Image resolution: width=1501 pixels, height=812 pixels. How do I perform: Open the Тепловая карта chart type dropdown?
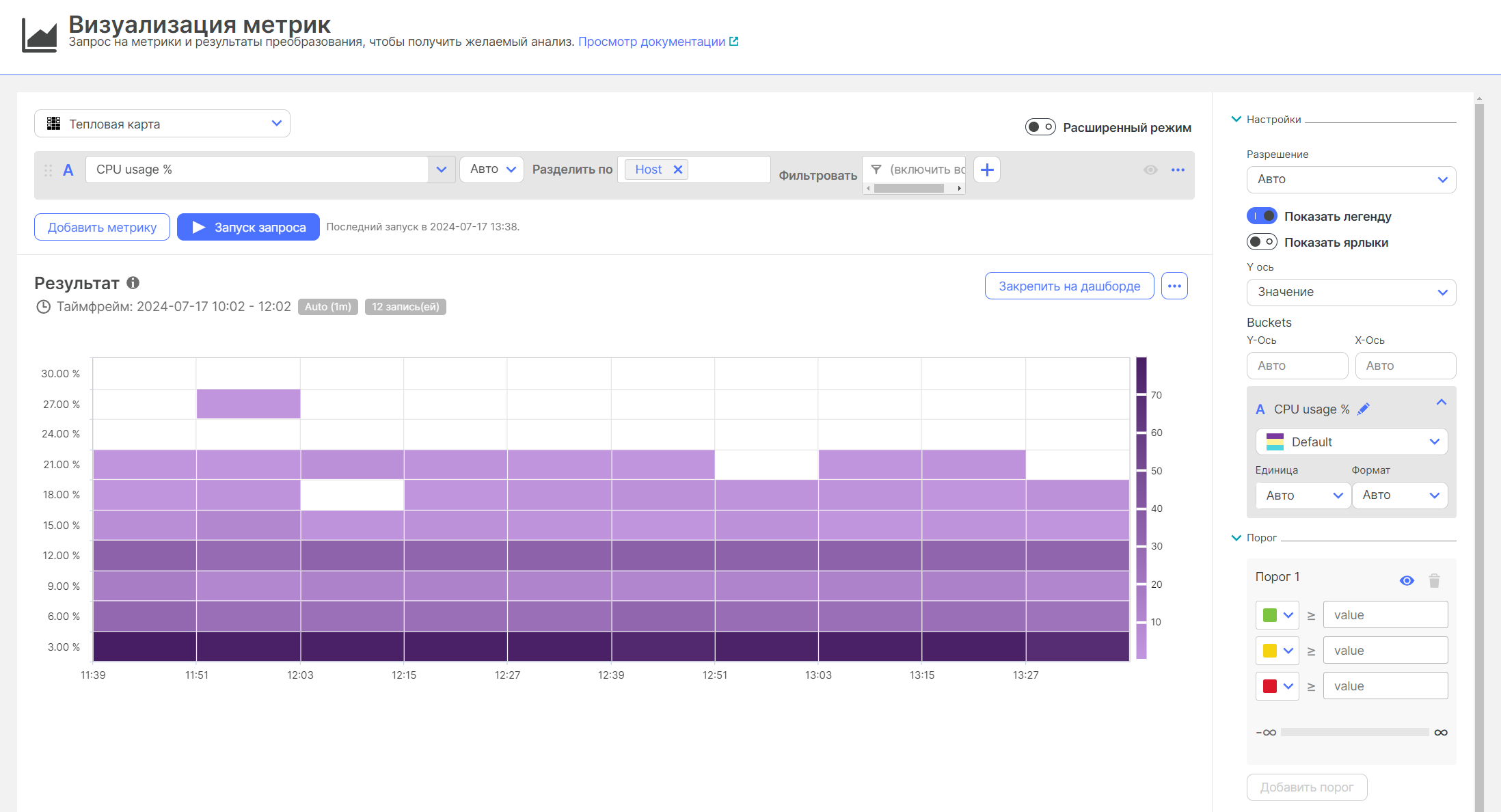tap(162, 124)
